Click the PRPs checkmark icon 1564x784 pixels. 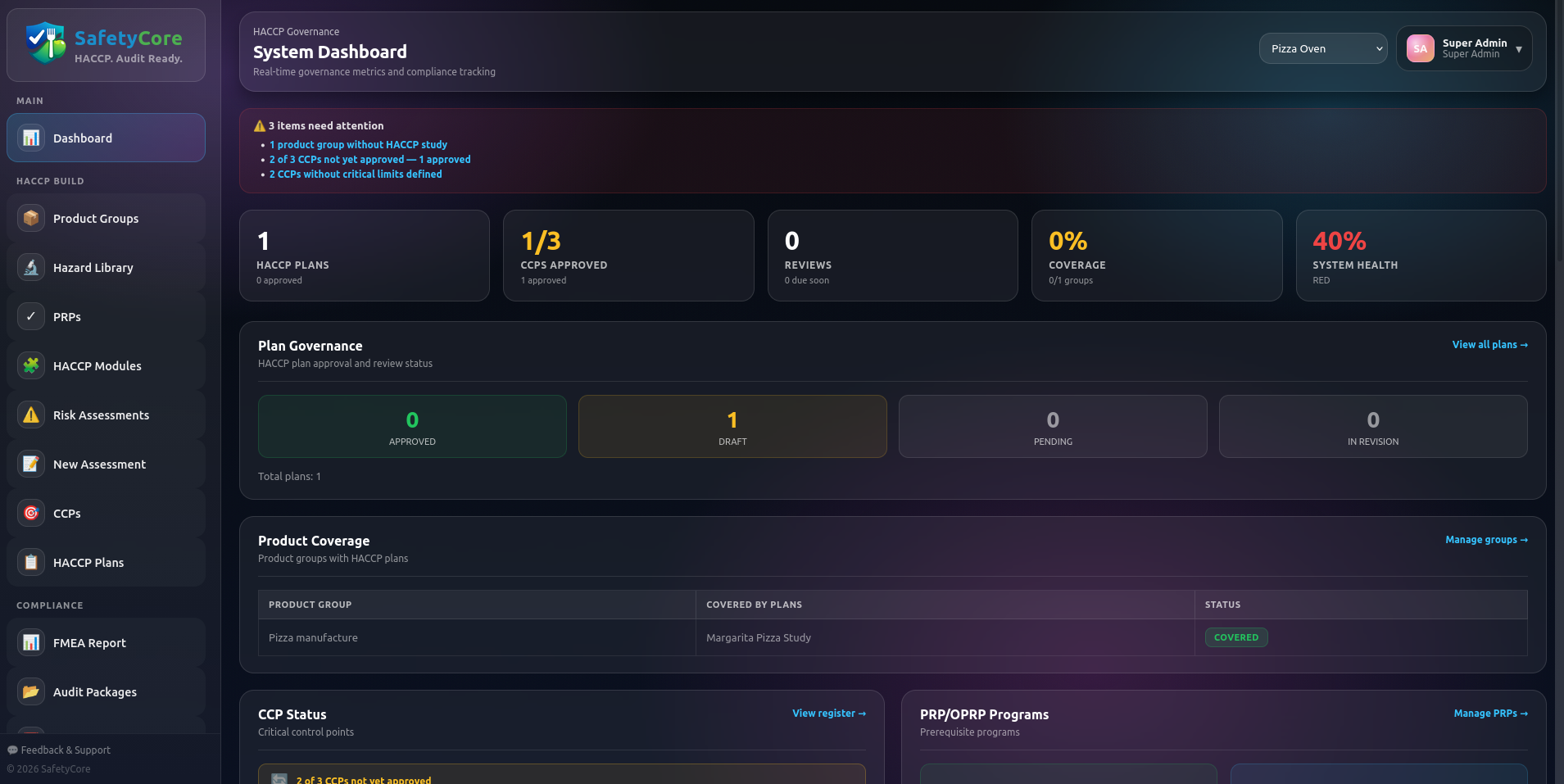[x=31, y=316]
